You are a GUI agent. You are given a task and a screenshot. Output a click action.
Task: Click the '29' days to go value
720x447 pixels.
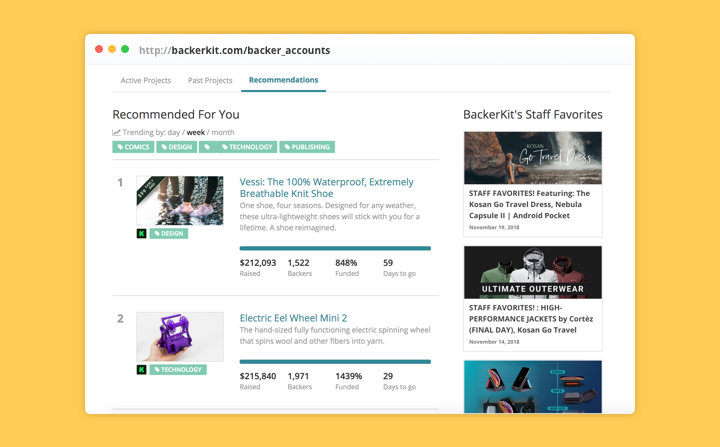(x=388, y=376)
